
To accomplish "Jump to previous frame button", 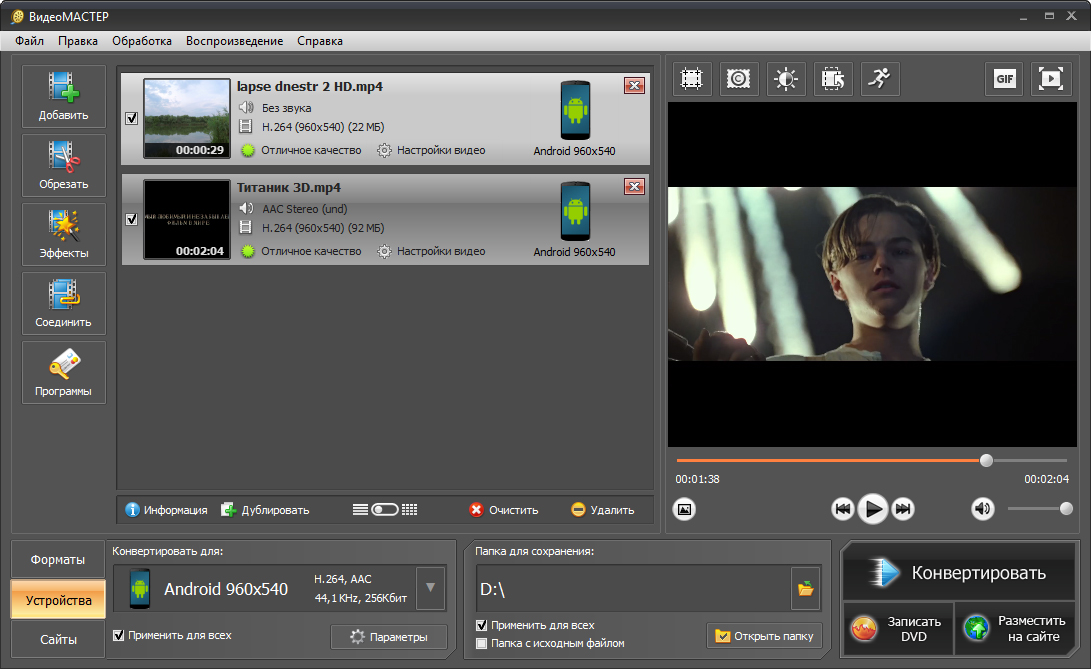I will point(843,510).
